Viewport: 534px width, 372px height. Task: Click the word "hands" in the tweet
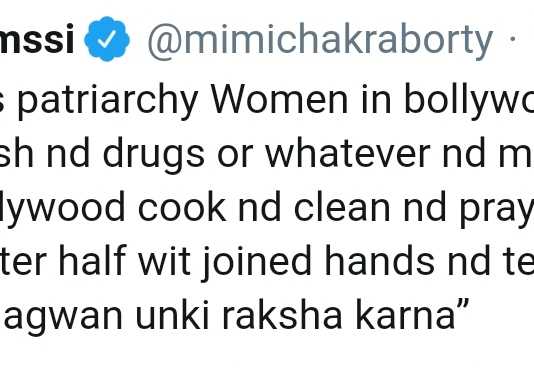(x=380, y=260)
